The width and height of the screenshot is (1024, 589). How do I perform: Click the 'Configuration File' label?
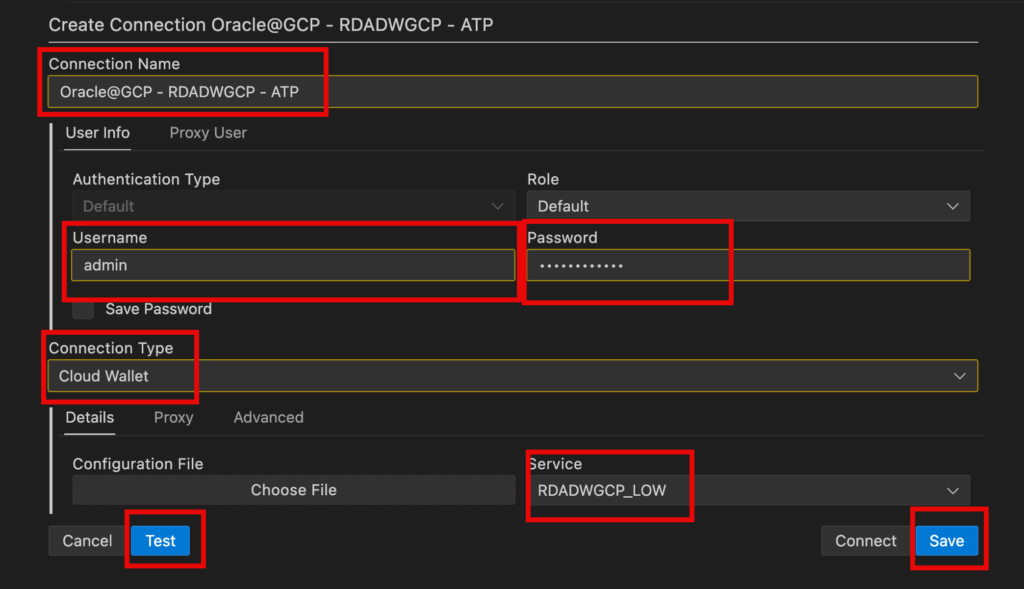tap(138, 464)
